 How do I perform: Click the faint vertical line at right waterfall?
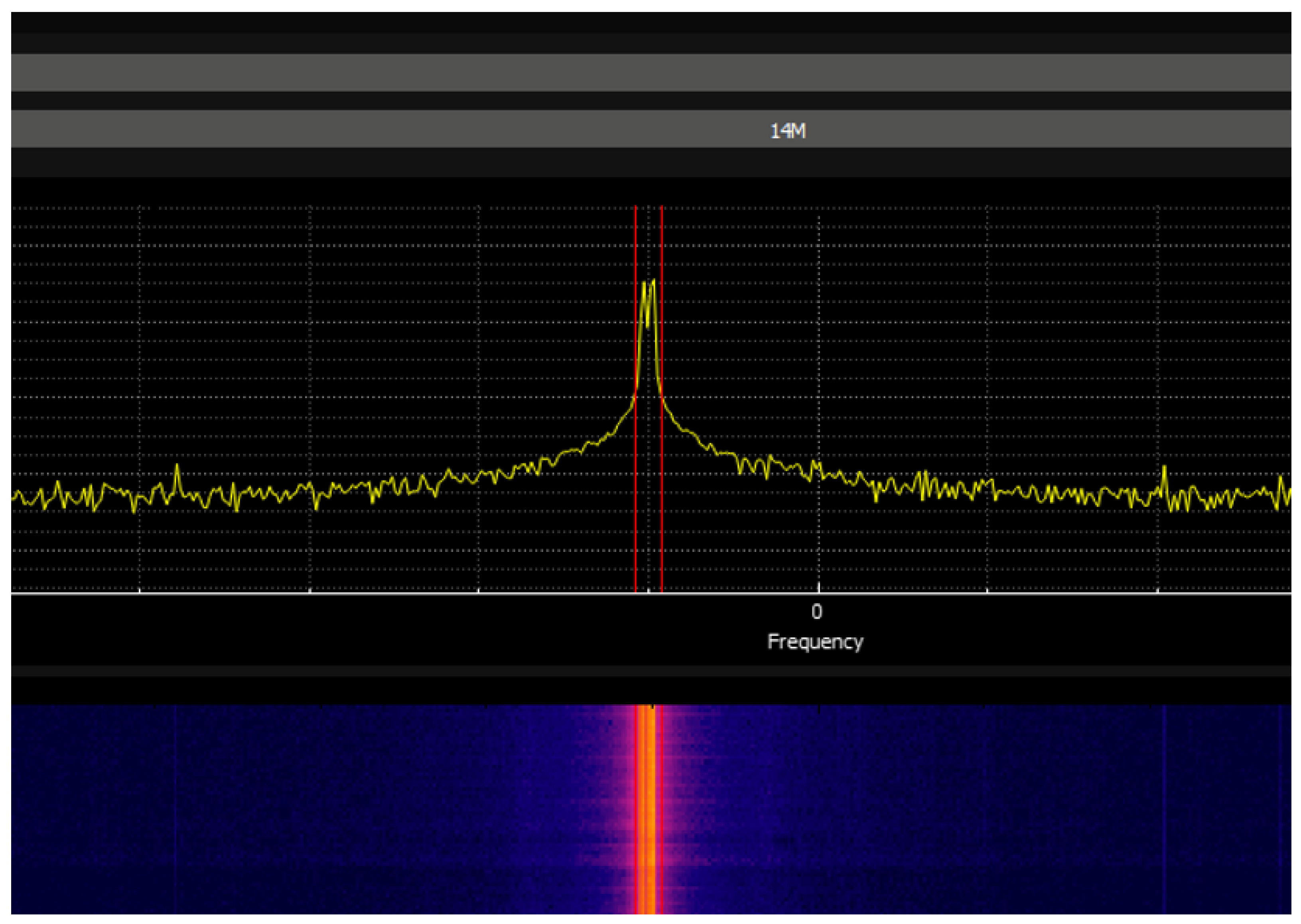[x=1165, y=808]
